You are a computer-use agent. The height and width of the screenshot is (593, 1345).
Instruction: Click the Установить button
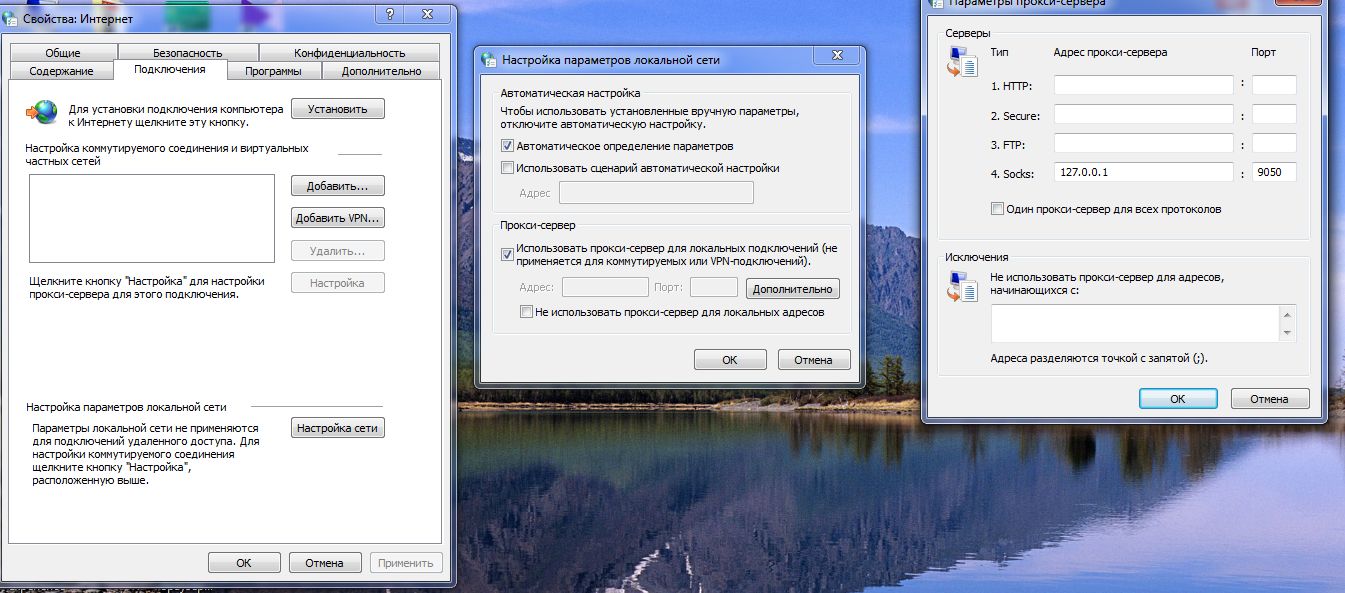pos(337,109)
